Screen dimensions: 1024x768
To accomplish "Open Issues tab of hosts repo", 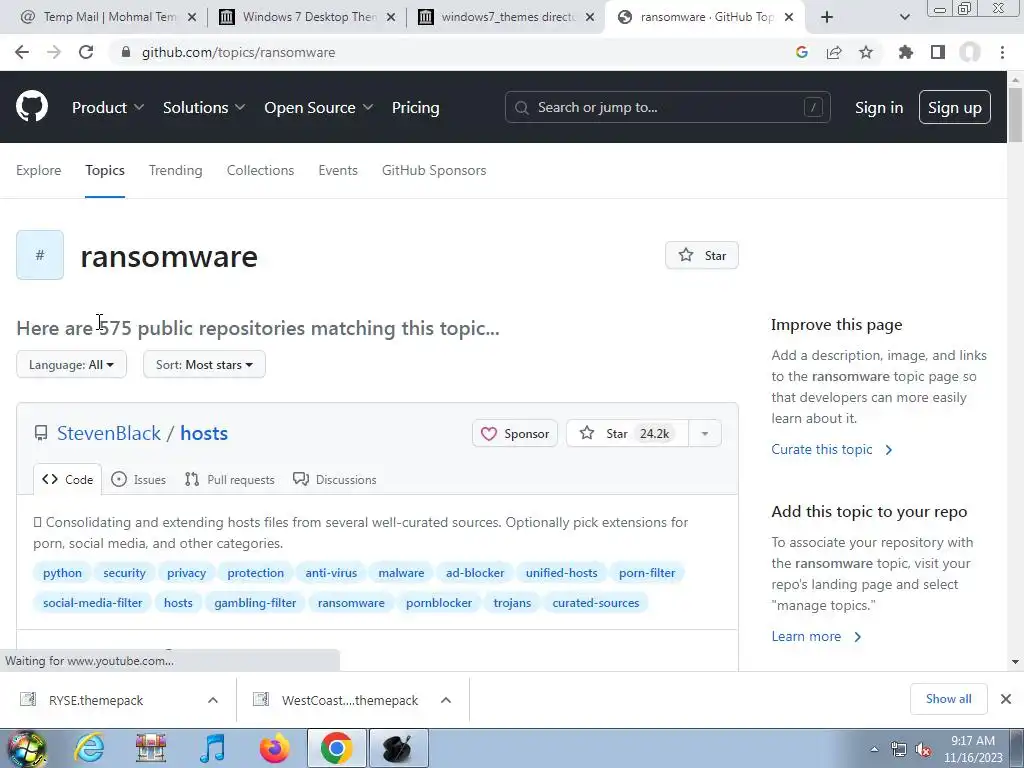I will click(x=138, y=479).
